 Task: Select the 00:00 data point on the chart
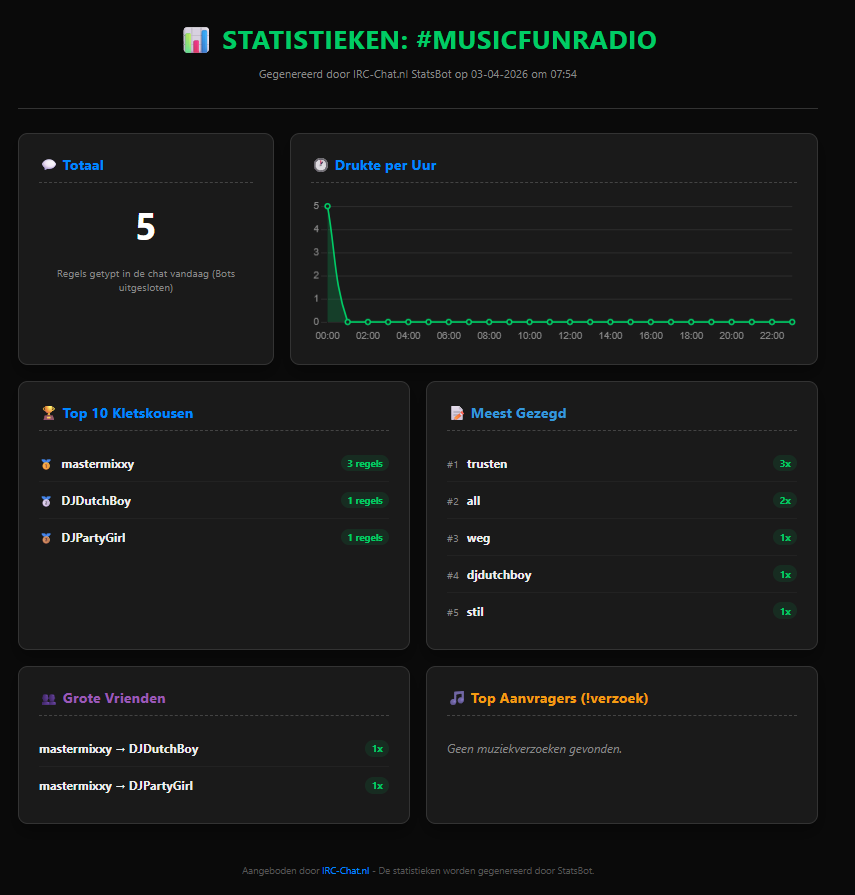[327, 206]
